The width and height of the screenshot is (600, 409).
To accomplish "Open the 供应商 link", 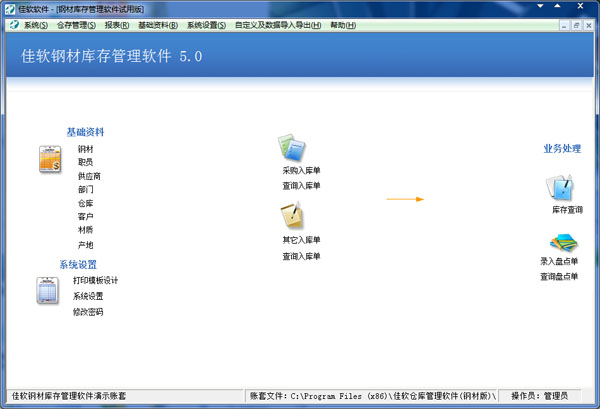I will [89, 176].
